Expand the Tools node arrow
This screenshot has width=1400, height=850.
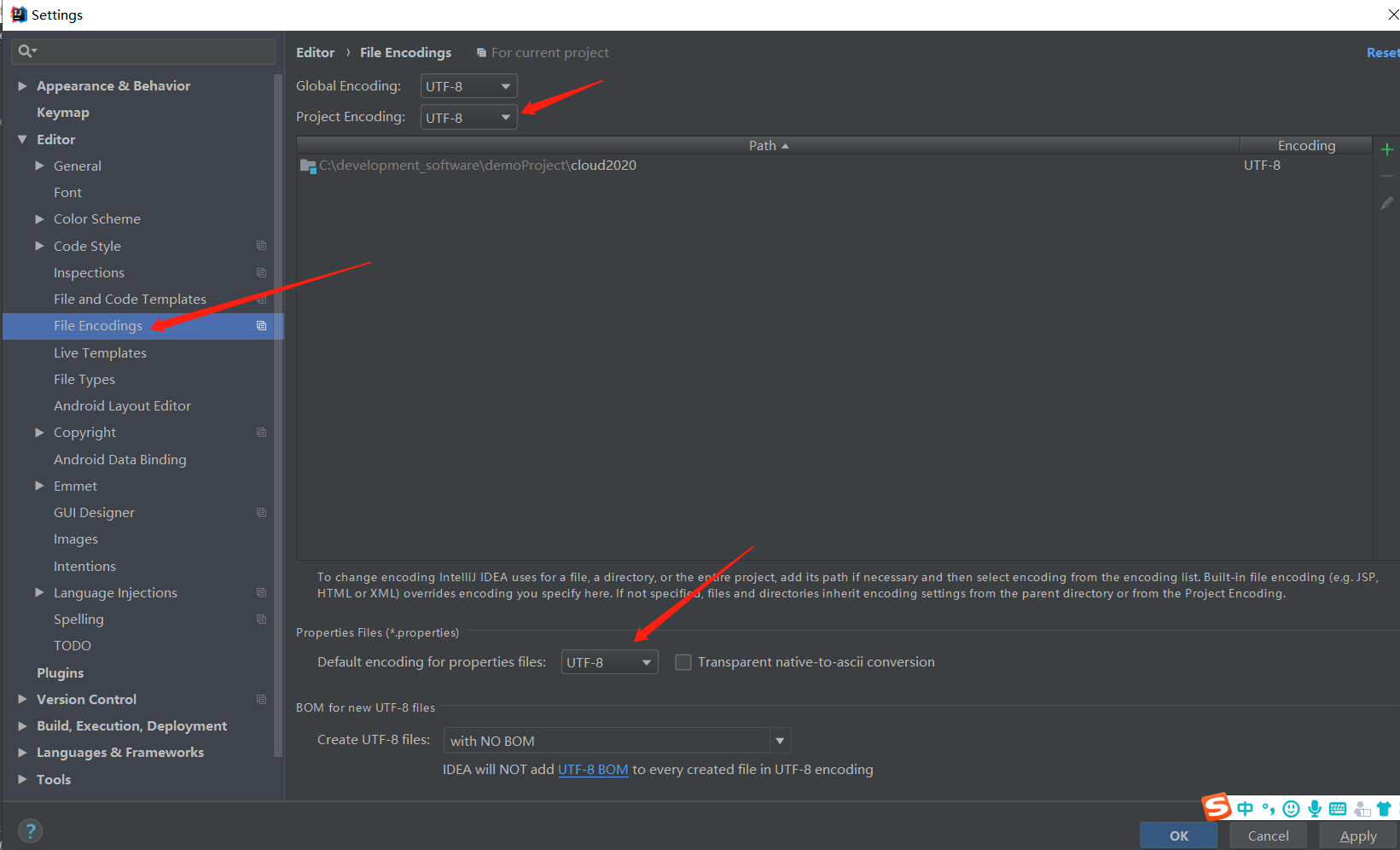point(23,779)
